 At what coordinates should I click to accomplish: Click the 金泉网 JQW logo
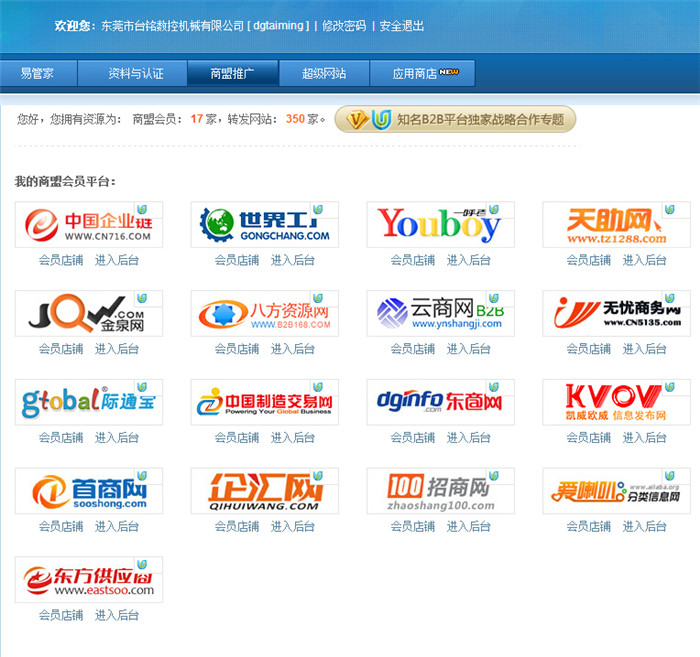point(88,314)
